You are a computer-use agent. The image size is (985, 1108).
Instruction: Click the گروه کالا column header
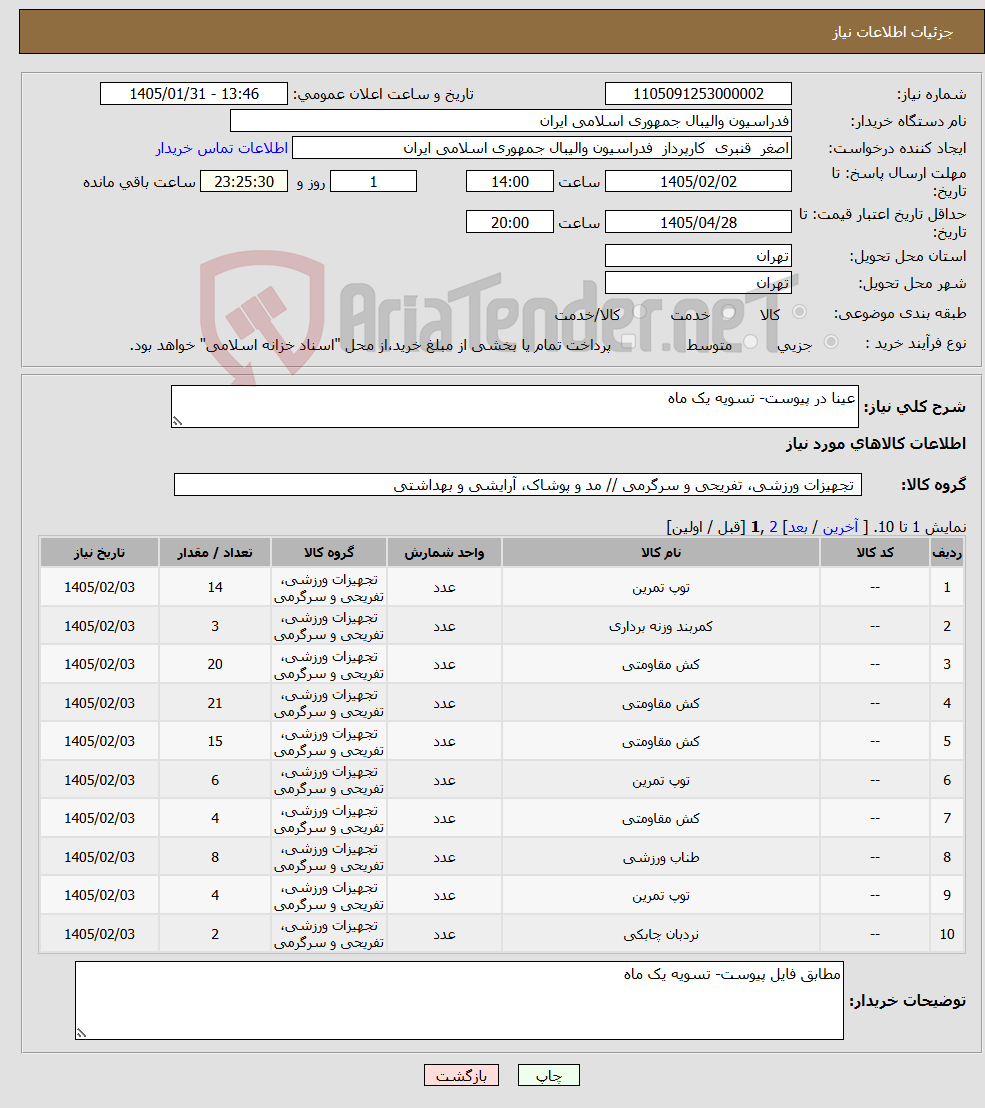click(329, 553)
